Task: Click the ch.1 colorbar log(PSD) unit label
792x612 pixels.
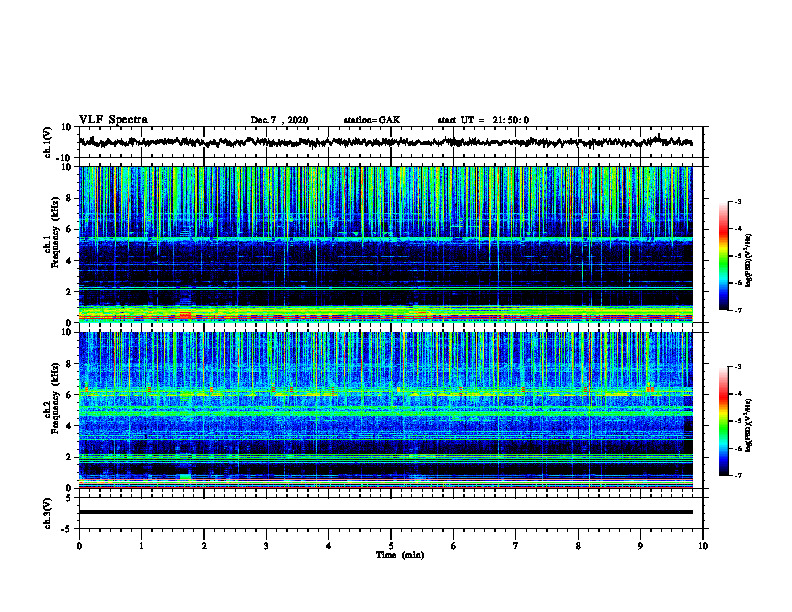Action: click(749, 261)
